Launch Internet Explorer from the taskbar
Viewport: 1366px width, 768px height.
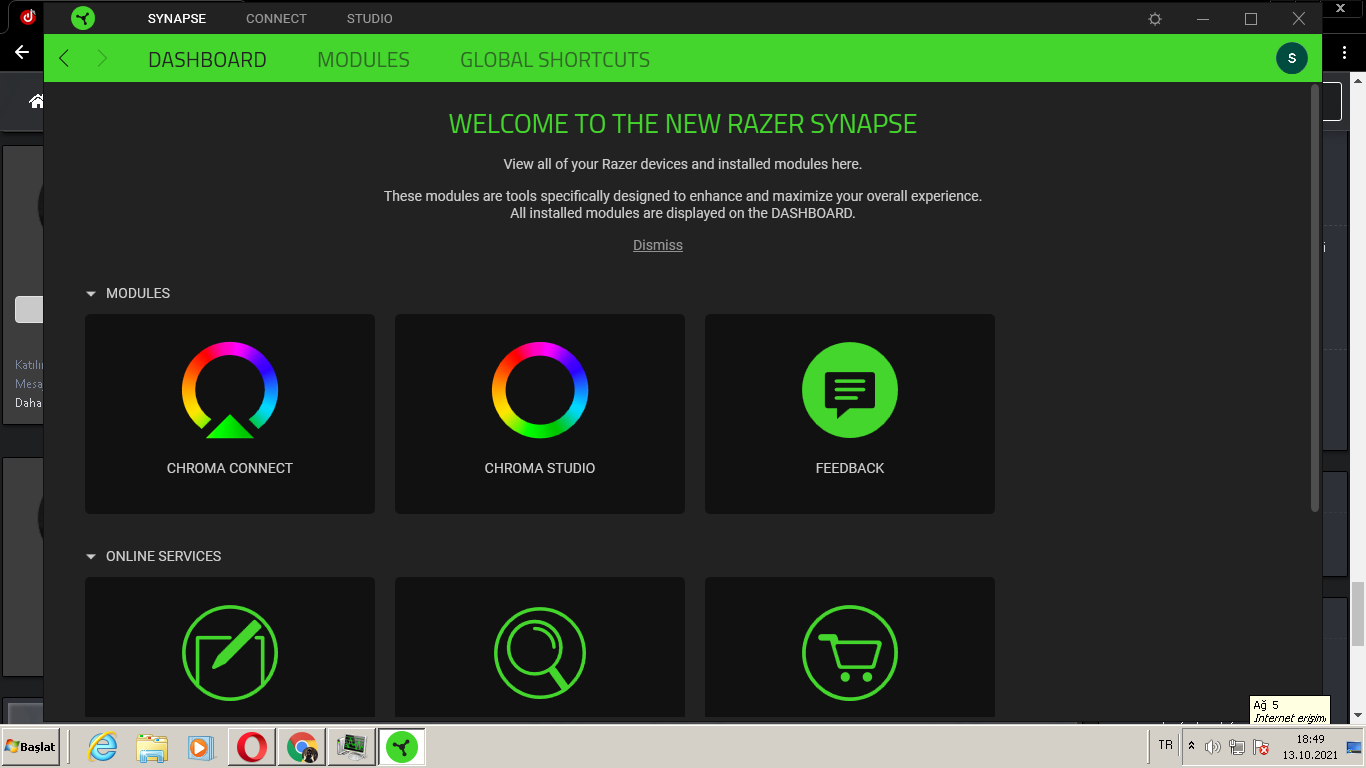coord(102,747)
